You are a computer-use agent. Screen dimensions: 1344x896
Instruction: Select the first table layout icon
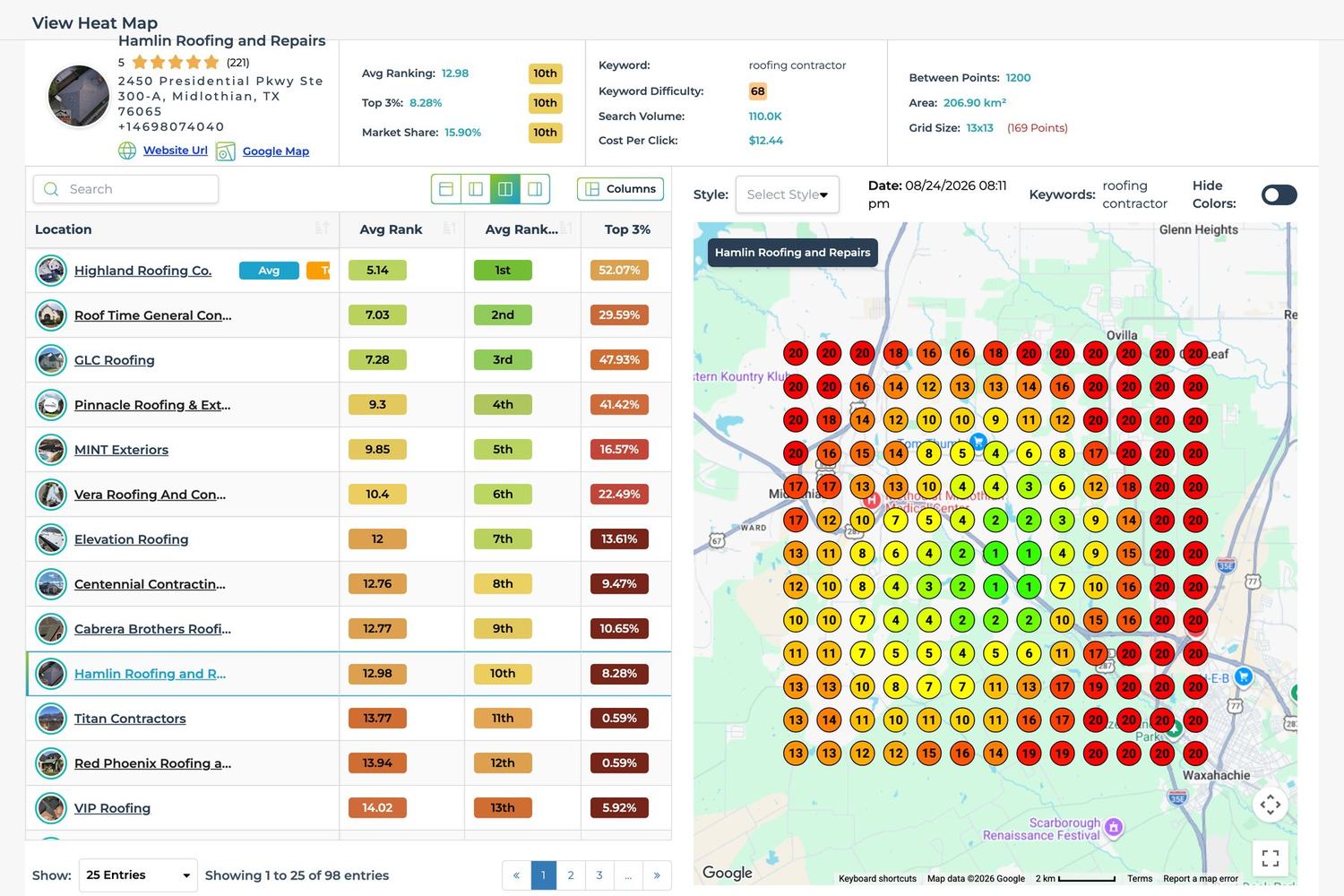click(x=446, y=189)
